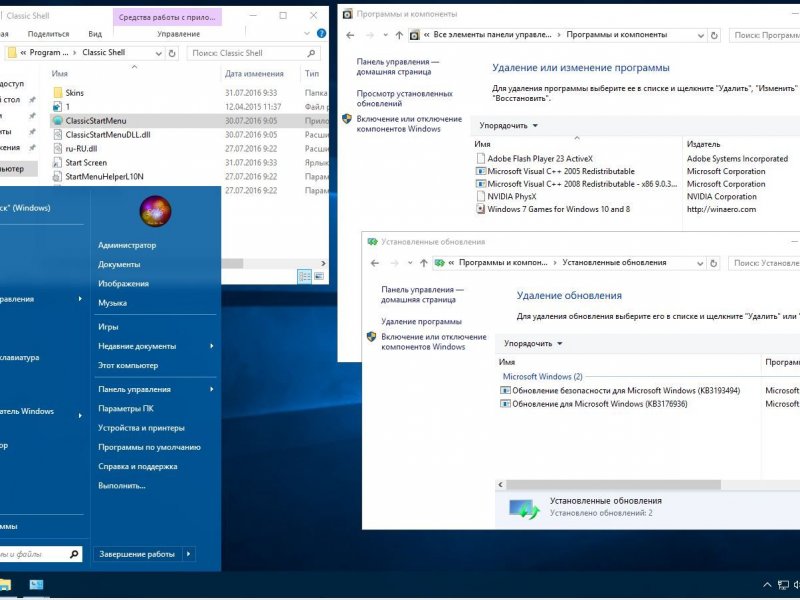Screen dimensions: 800x600
Task: Sort by Дата изменения column header
Action: click(254, 73)
